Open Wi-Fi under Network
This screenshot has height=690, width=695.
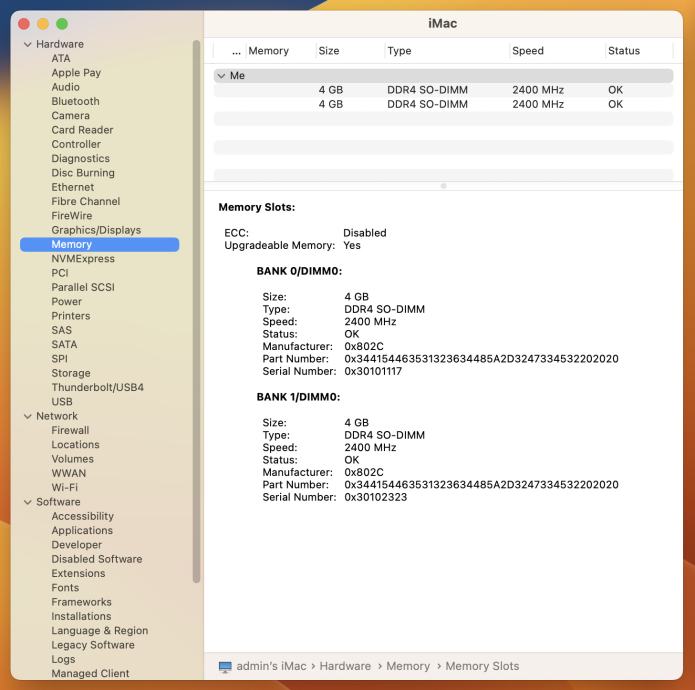point(64,487)
